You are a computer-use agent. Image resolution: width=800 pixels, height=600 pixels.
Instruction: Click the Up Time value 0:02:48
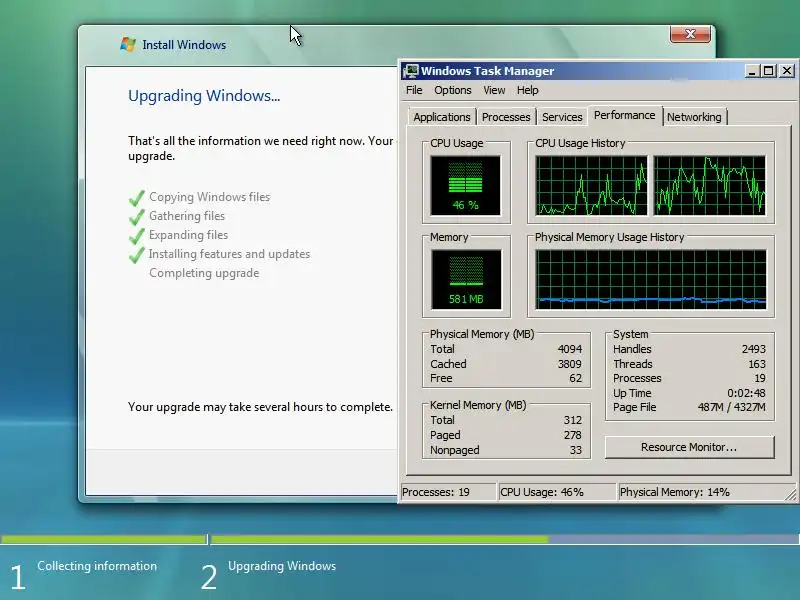(746, 393)
